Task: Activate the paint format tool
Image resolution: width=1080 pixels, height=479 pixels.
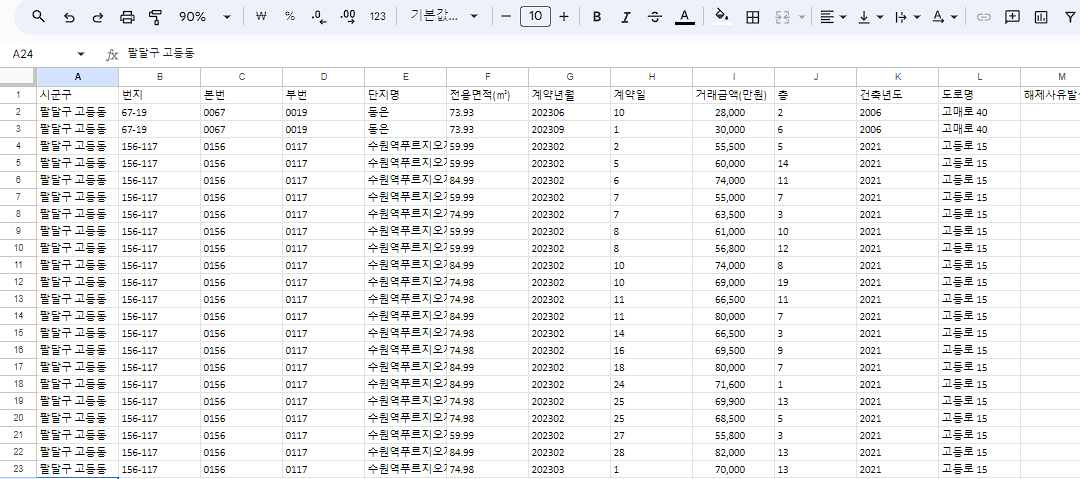Action: coord(156,17)
